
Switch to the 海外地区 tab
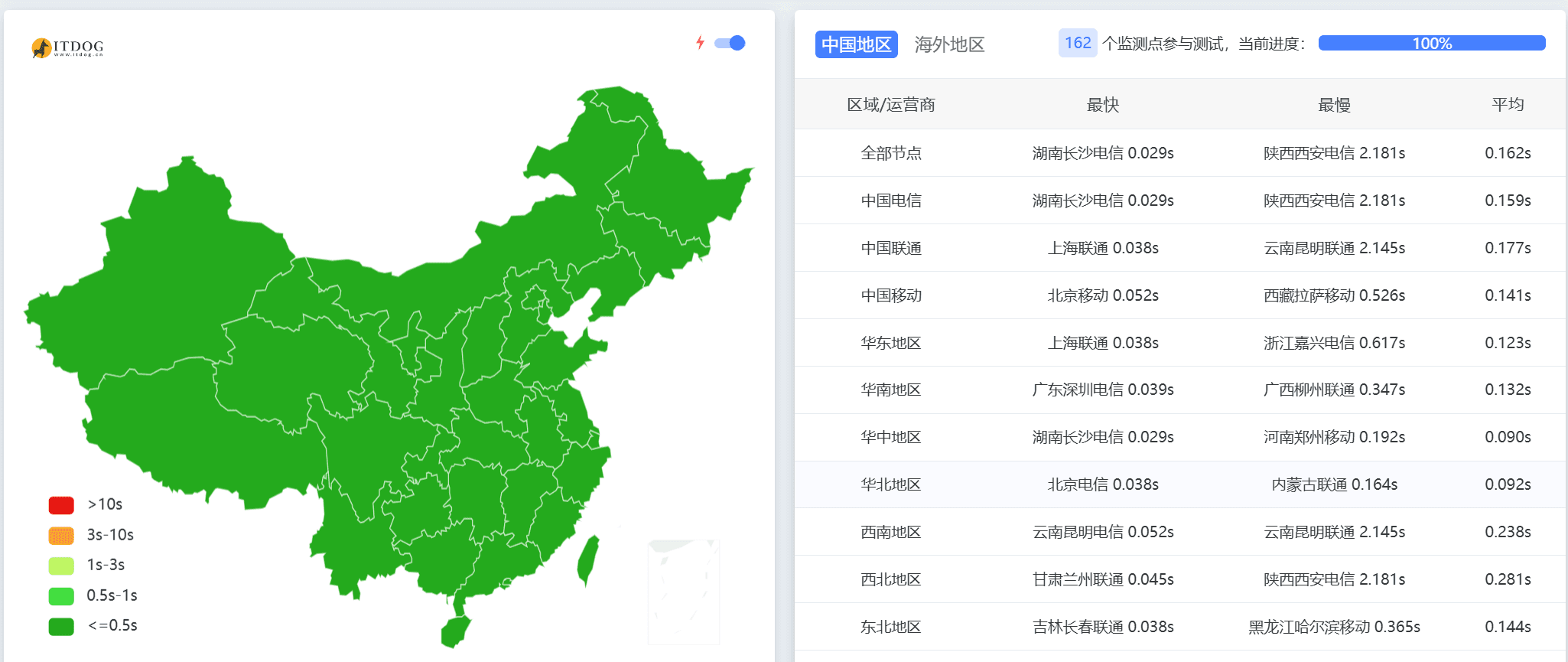click(x=949, y=44)
